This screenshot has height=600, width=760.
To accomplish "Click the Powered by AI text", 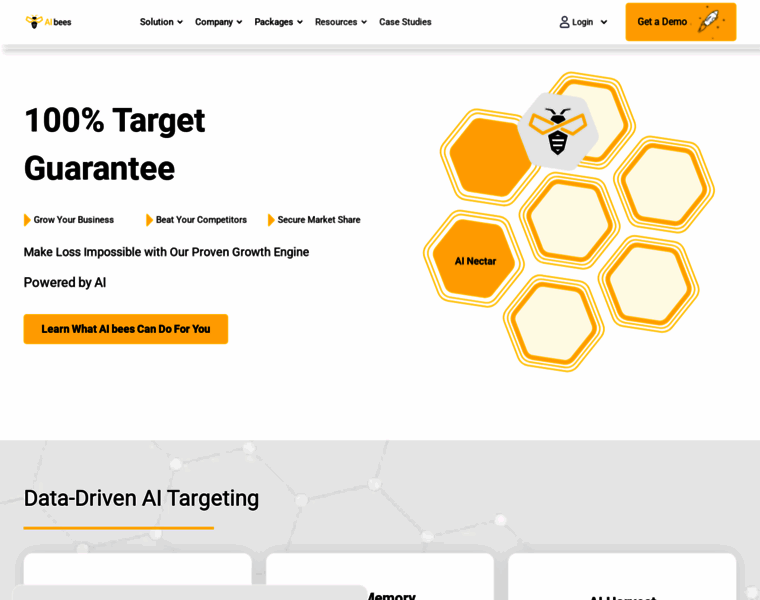I will 65,282.
